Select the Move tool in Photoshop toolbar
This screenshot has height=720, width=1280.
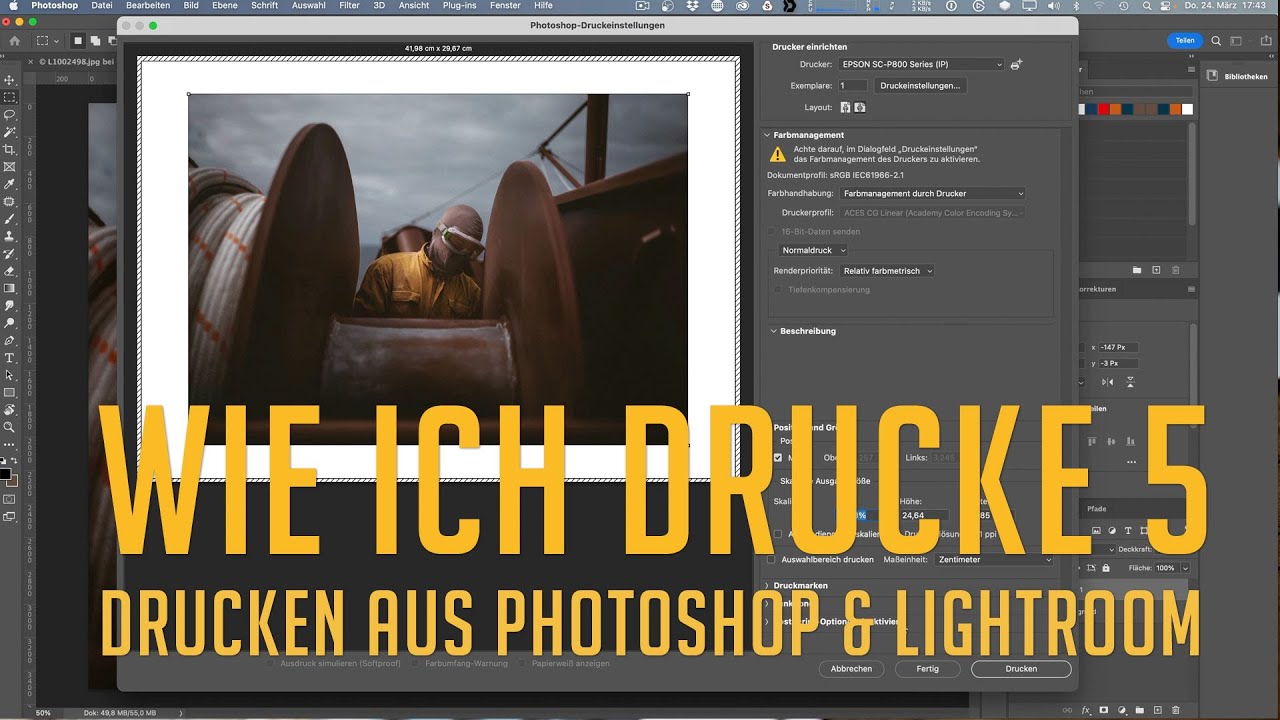coord(10,80)
